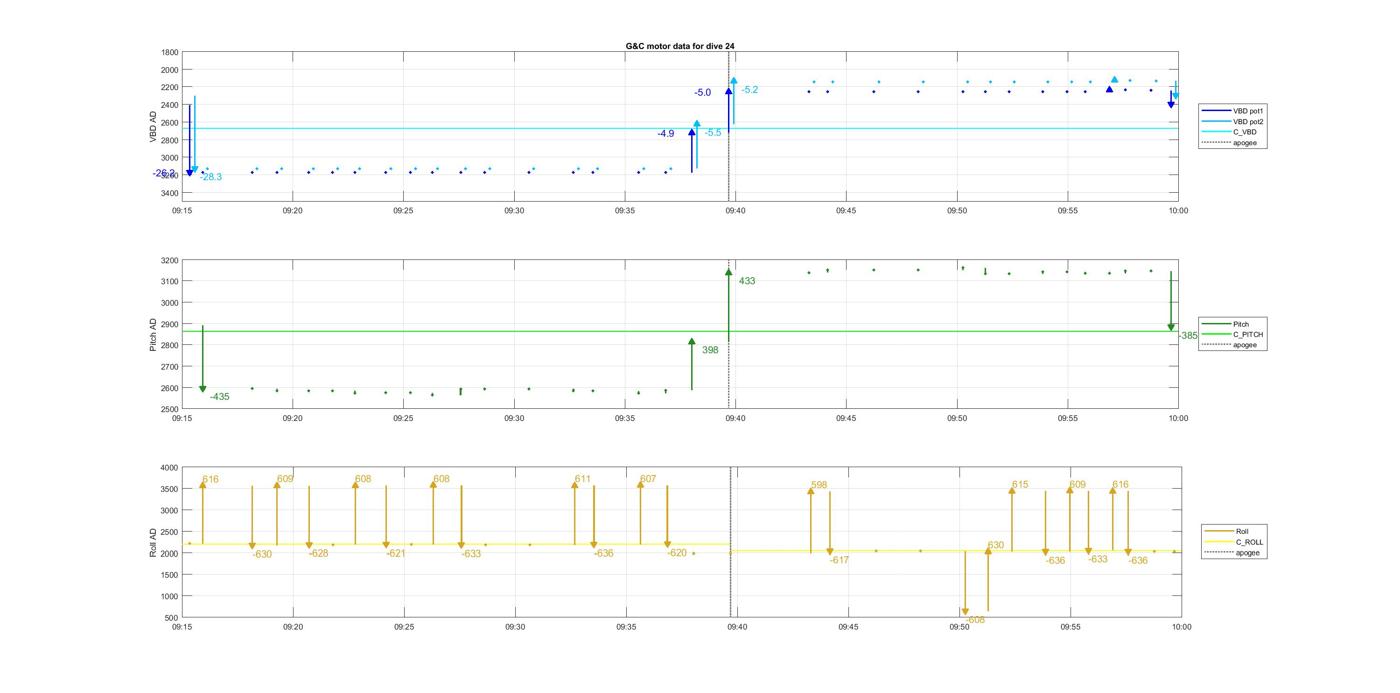Click the '-630' annotation in the Roll plot

tap(262, 554)
